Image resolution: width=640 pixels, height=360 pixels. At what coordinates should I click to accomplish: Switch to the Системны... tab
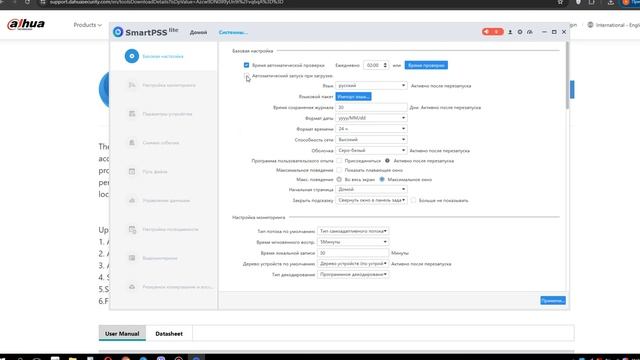click(233, 32)
